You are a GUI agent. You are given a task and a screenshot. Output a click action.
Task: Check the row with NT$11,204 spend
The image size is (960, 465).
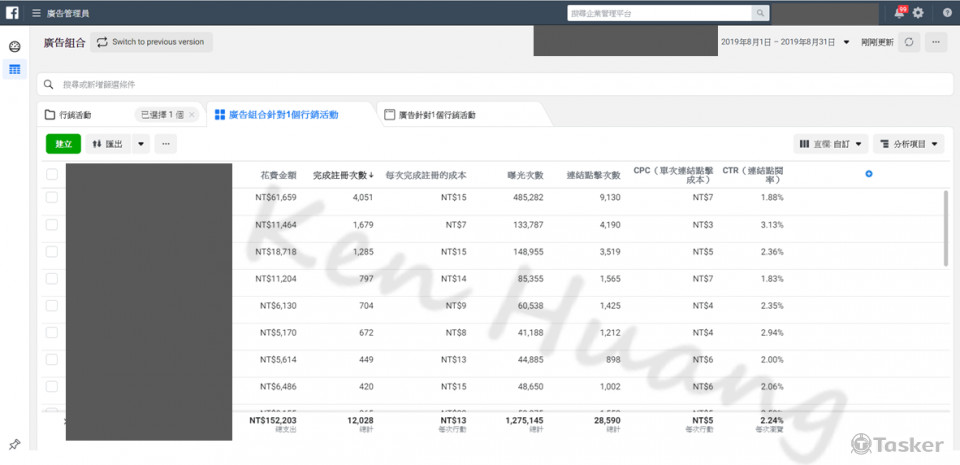[x=52, y=278]
